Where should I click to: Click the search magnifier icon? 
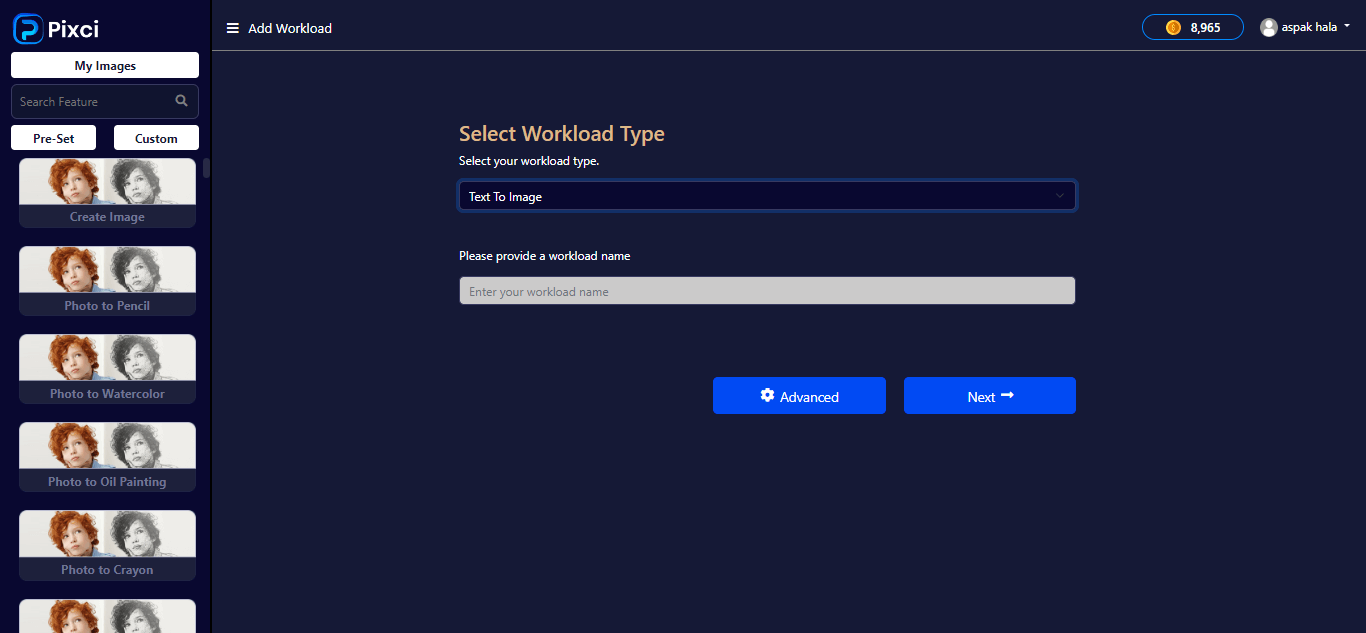181,101
